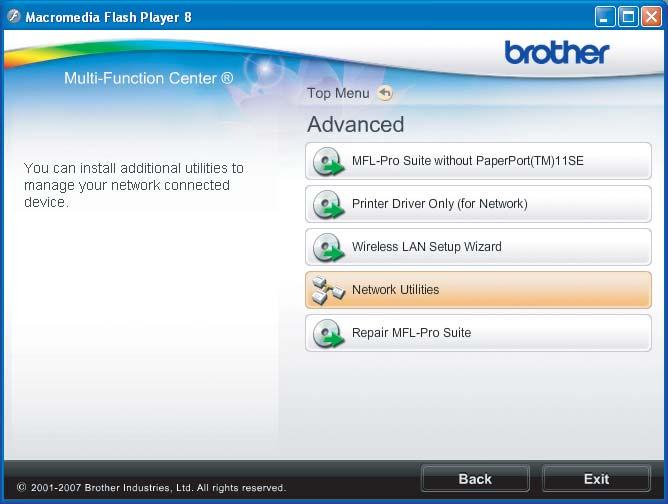
Task: Go Back to previous screen
Action: tap(475, 479)
